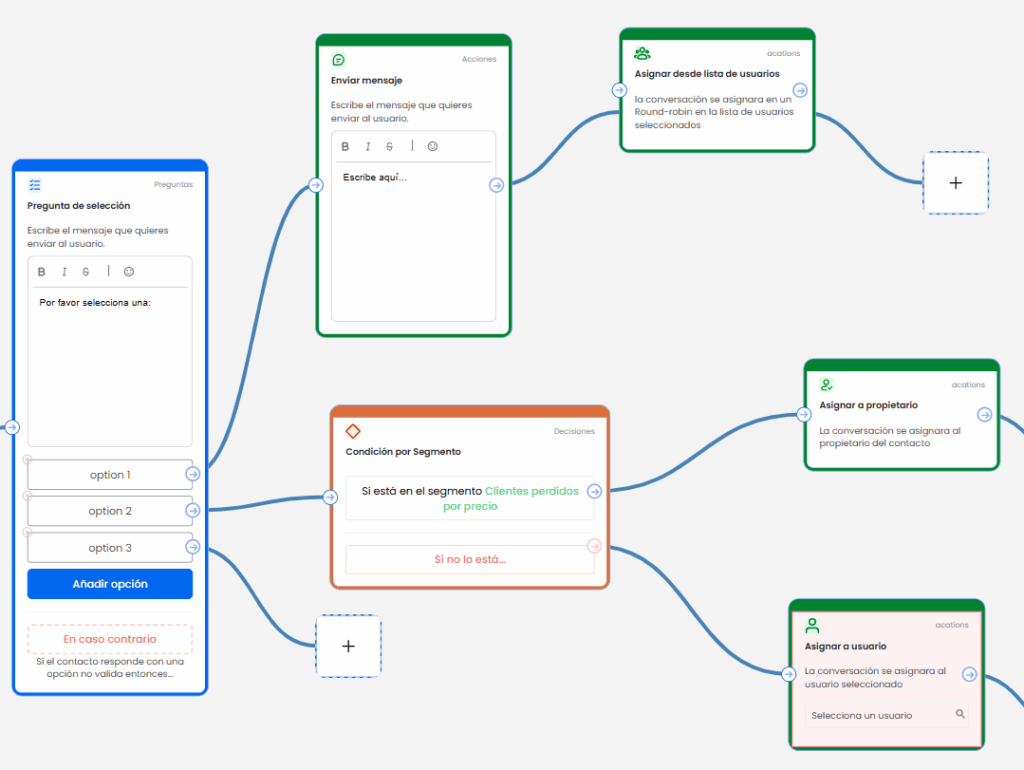Click plus node after Asignar desde lista
Viewport: 1024px width, 770px height.
click(x=955, y=183)
